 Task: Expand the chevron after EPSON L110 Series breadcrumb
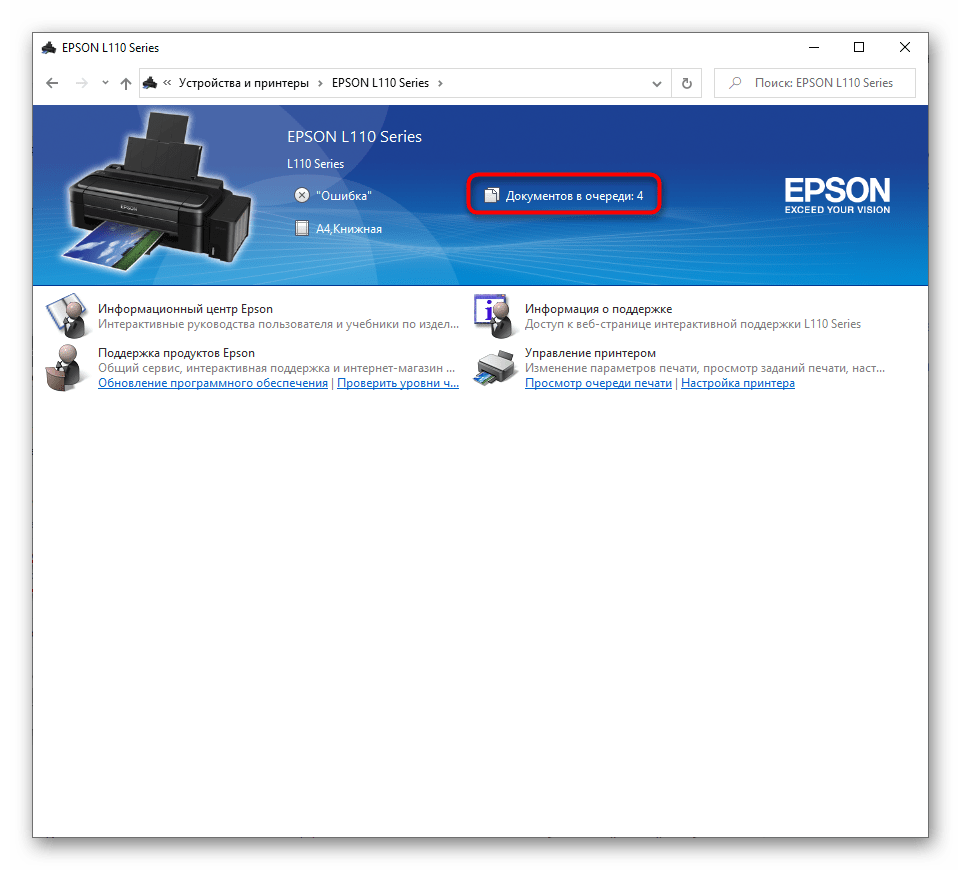tap(441, 83)
